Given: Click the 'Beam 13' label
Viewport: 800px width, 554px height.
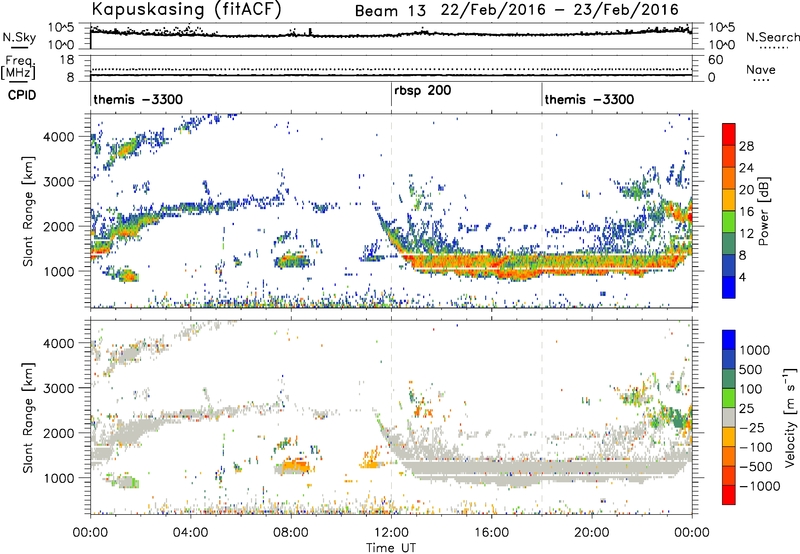Looking at the screenshot, I should click(x=390, y=11).
